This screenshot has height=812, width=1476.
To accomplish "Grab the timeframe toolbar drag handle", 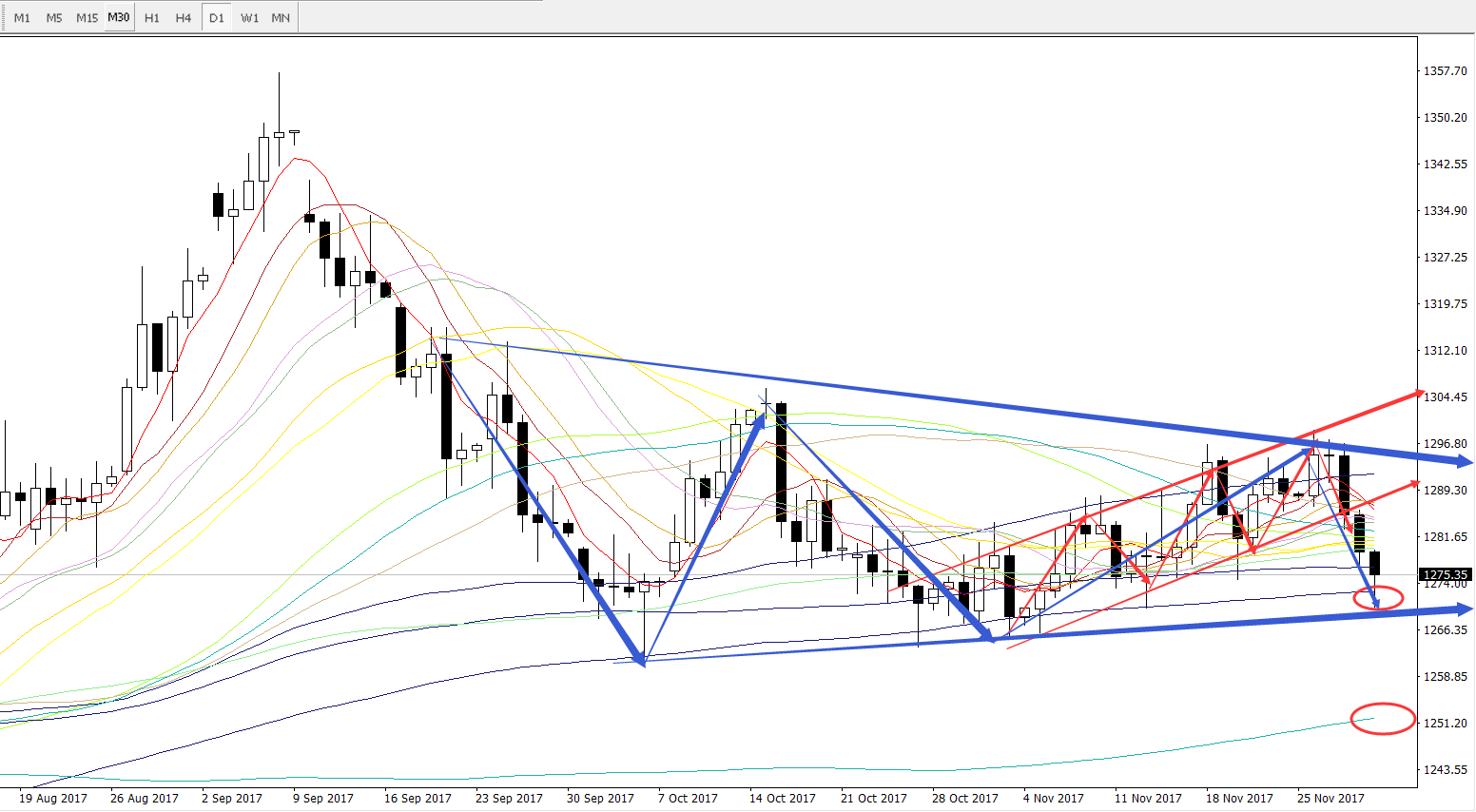I will [4, 18].
